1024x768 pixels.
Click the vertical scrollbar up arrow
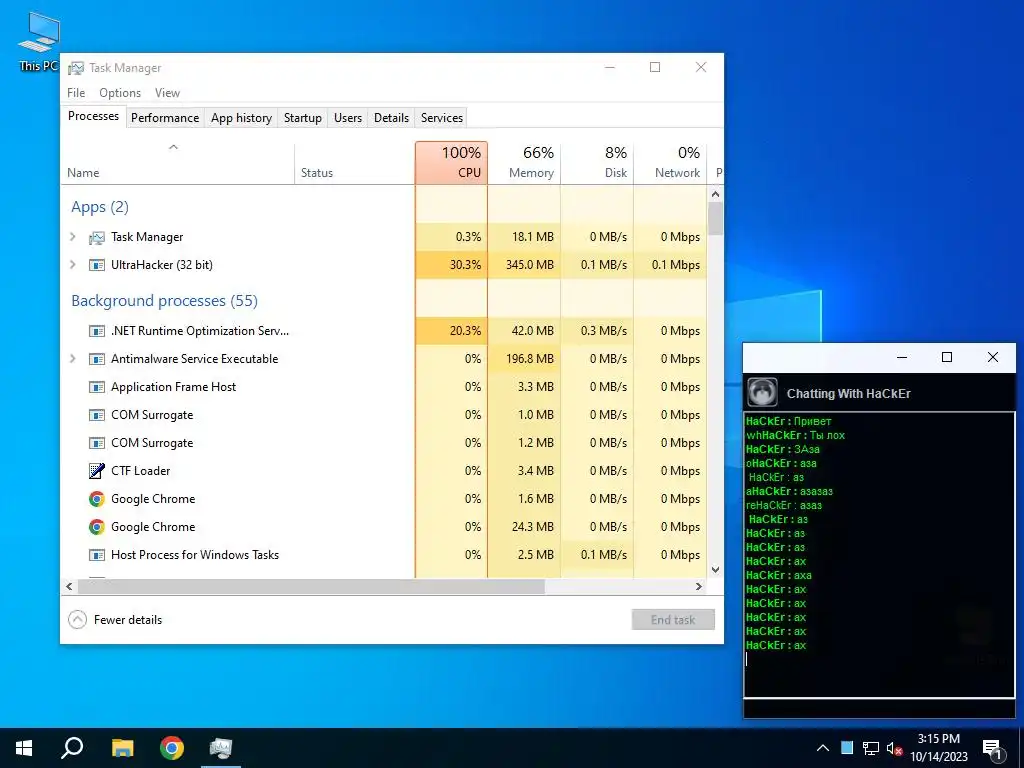click(x=715, y=194)
